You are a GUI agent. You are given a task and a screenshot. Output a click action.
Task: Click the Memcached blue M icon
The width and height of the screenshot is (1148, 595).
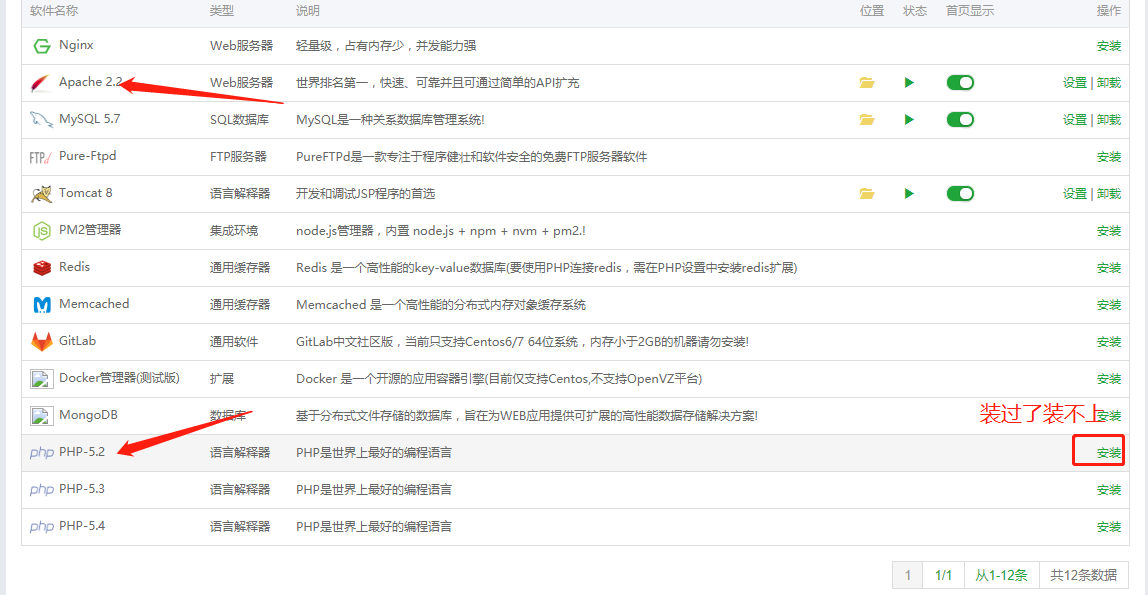point(42,304)
